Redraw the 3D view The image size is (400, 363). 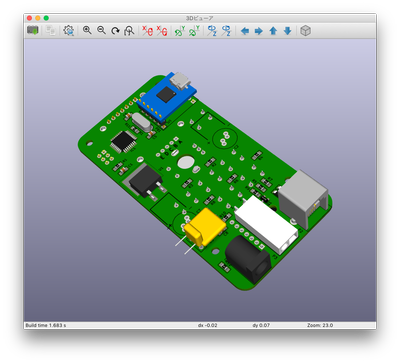115,31
